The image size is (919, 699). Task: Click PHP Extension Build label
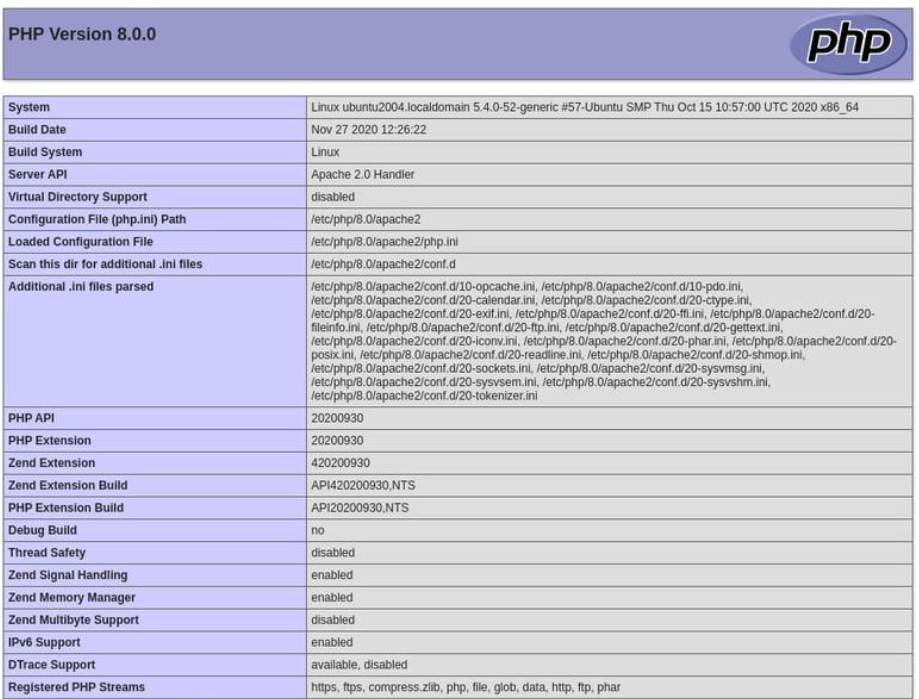[x=66, y=507]
